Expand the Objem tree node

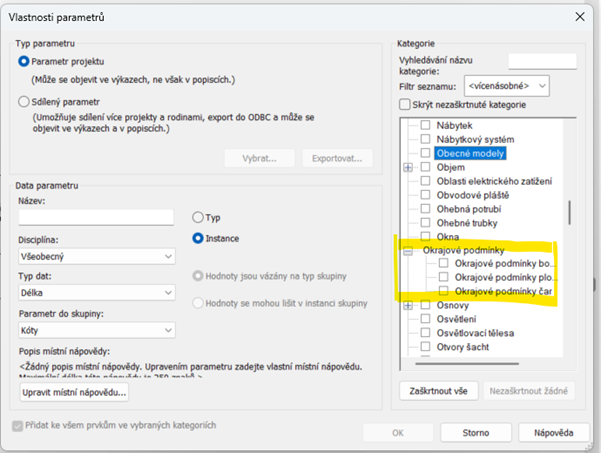coord(408,168)
